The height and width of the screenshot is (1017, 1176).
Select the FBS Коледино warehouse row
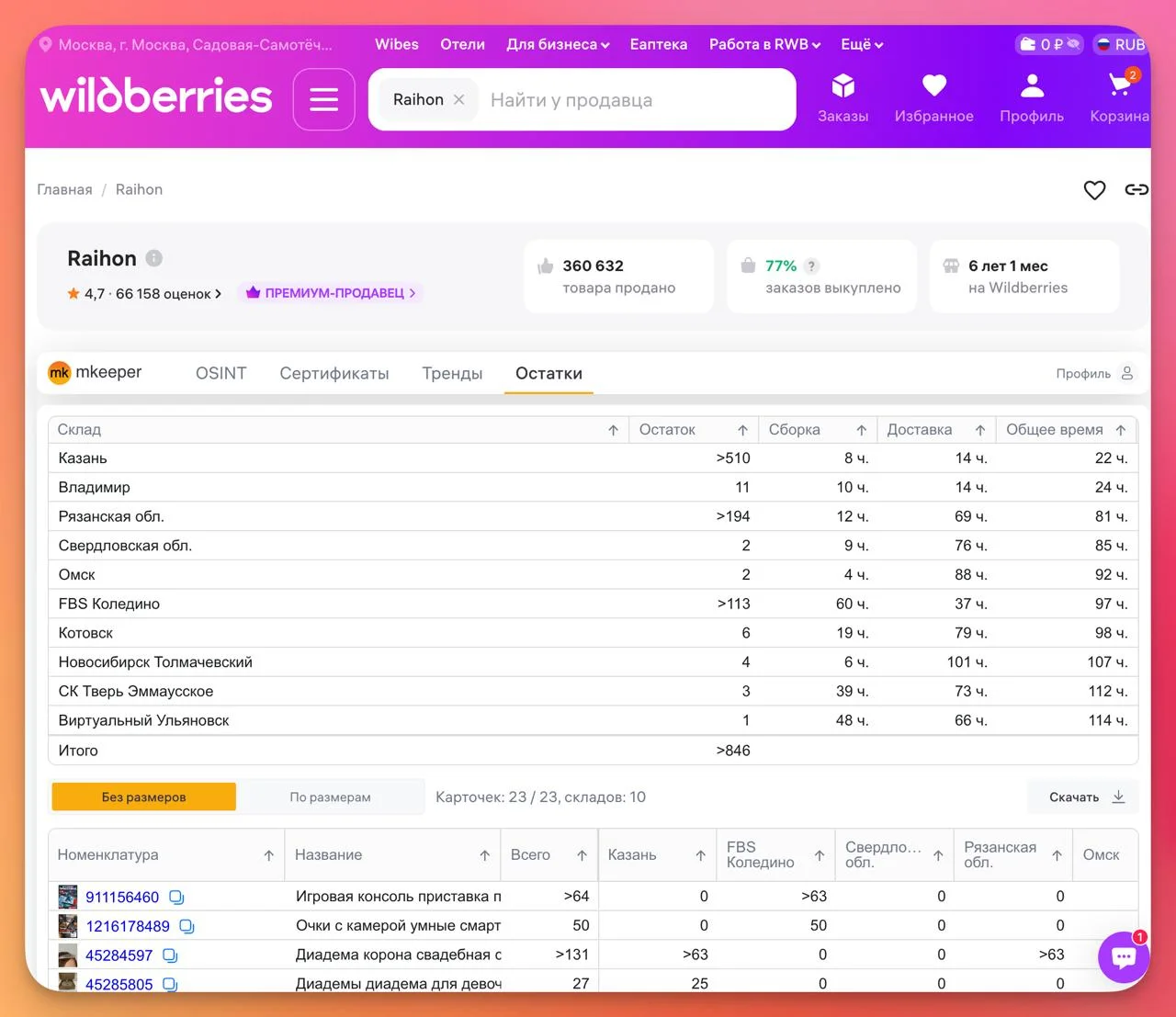click(x=593, y=604)
